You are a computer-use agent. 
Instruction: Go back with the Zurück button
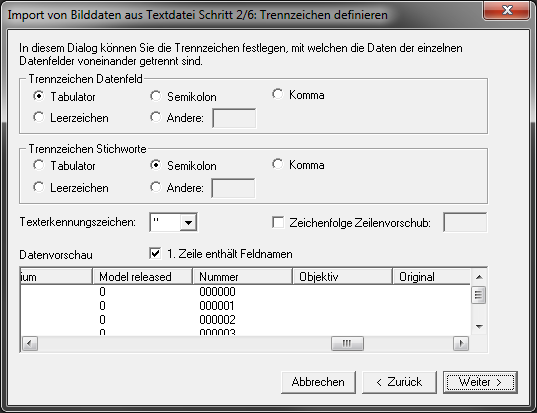coord(399,382)
